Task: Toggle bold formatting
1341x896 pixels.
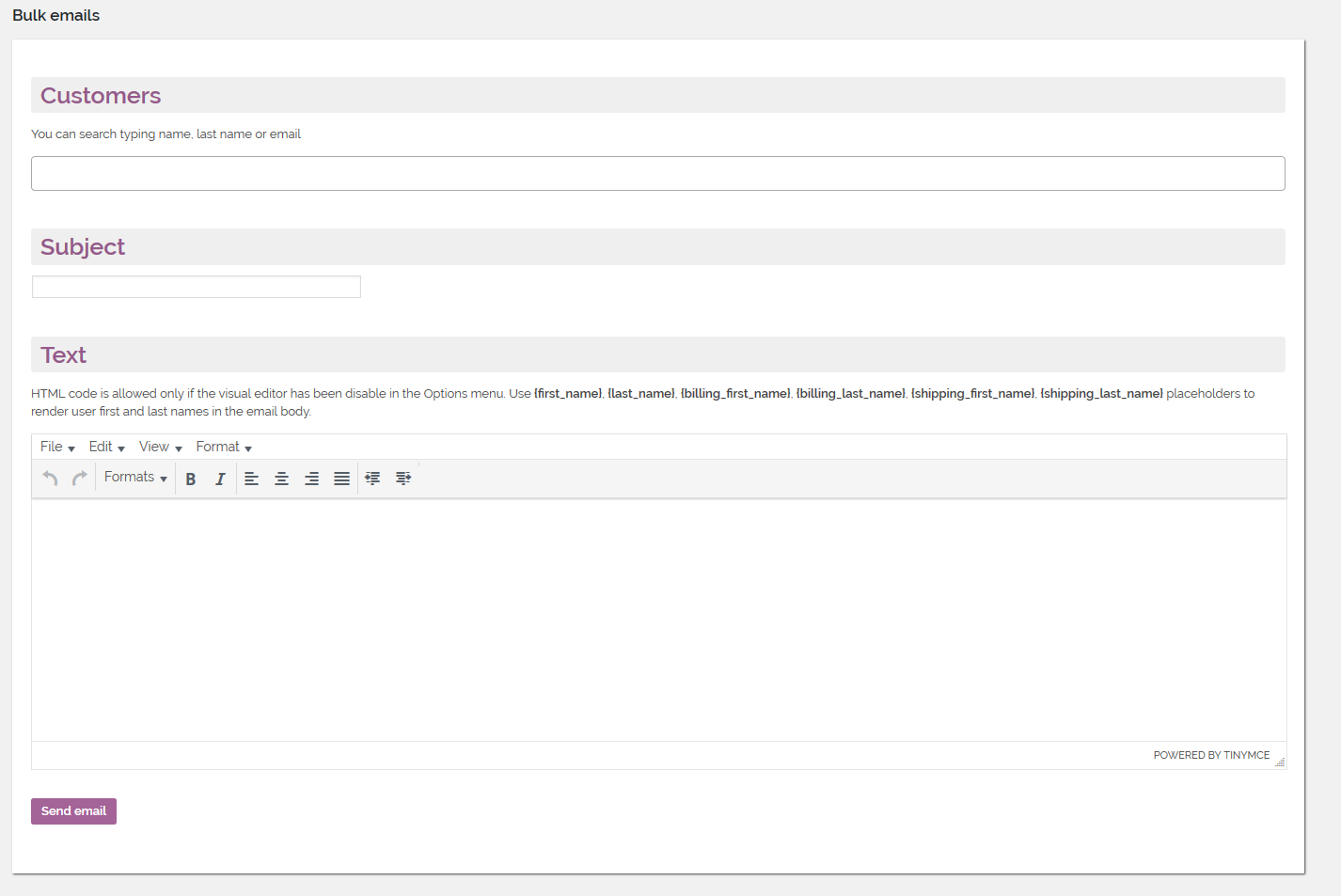Action: (191, 479)
